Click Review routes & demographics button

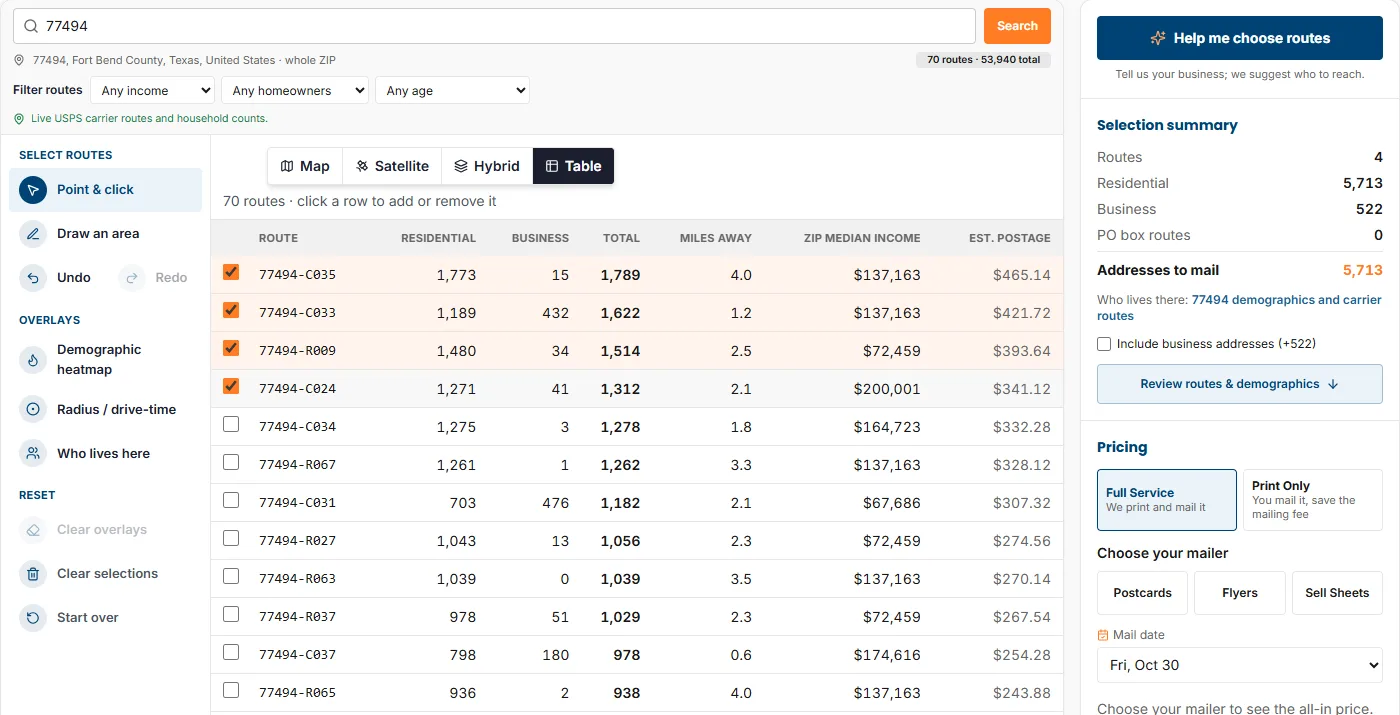pos(1240,384)
